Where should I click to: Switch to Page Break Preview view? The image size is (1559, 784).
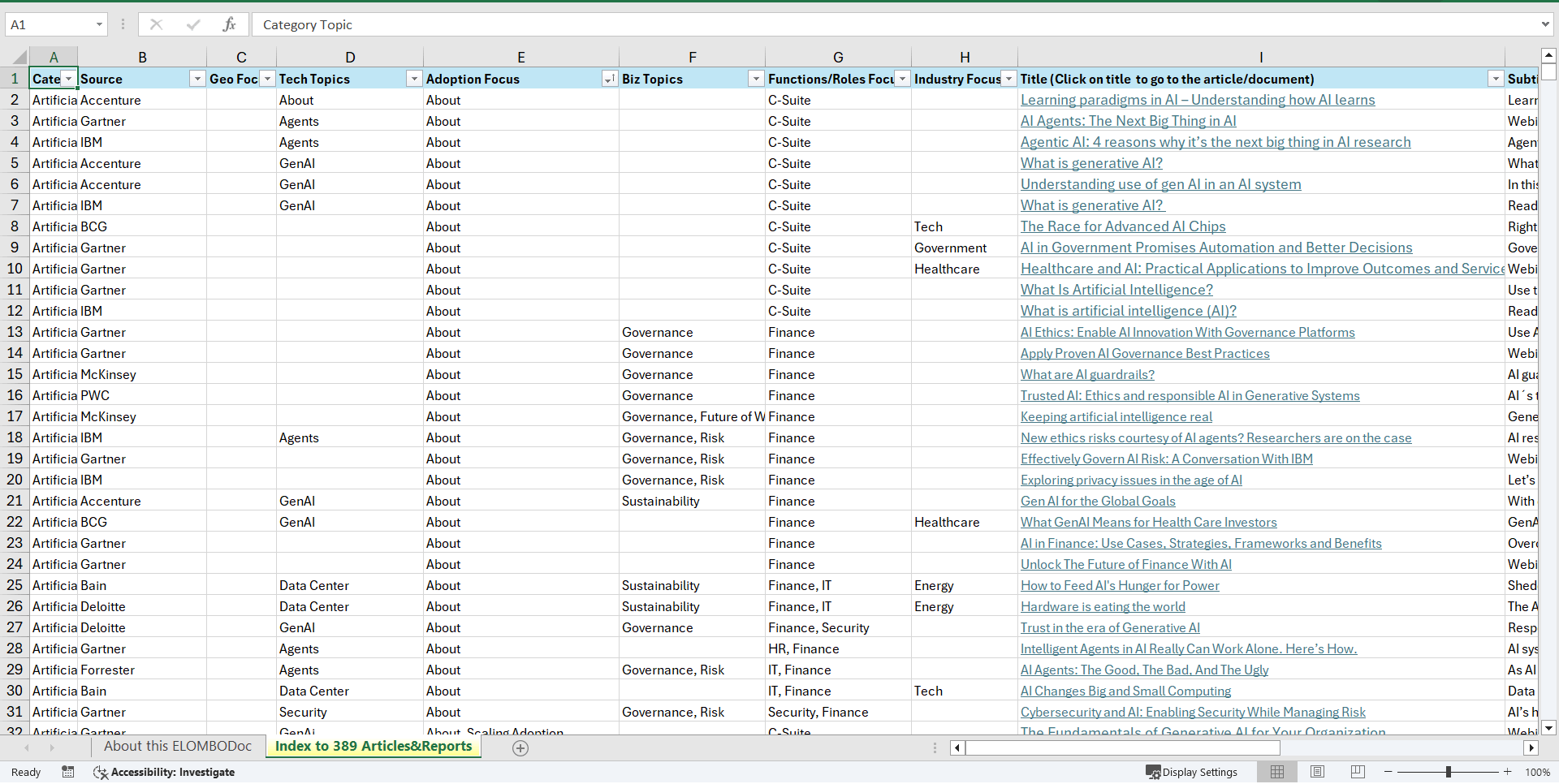coord(1358,772)
